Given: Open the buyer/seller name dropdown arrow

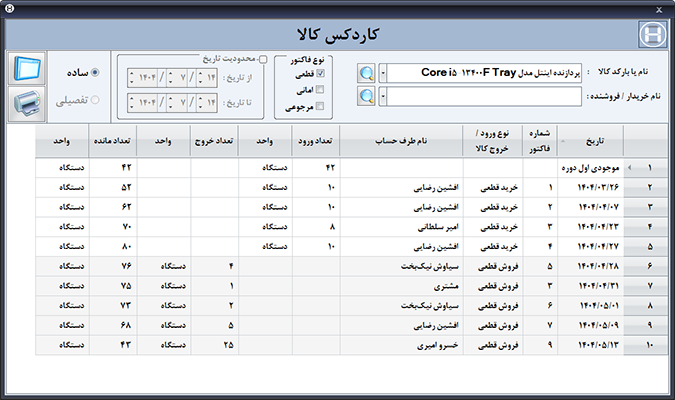Looking at the screenshot, I should pos(383,96).
